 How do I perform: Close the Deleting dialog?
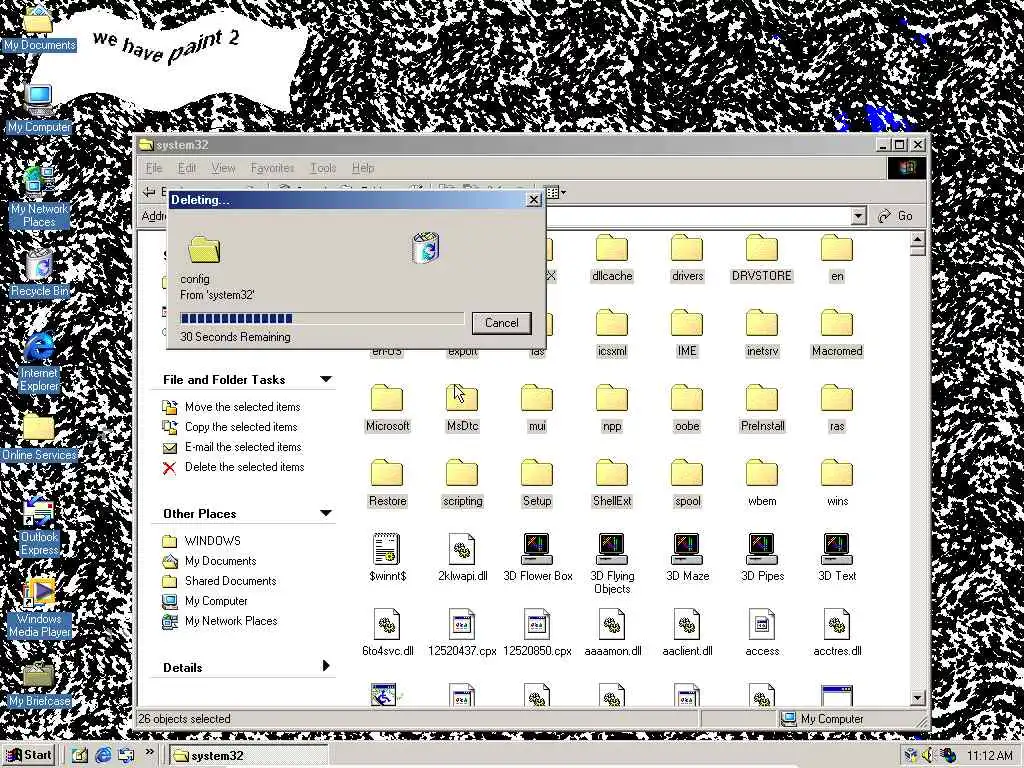pyautogui.click(x=534, y=200)
